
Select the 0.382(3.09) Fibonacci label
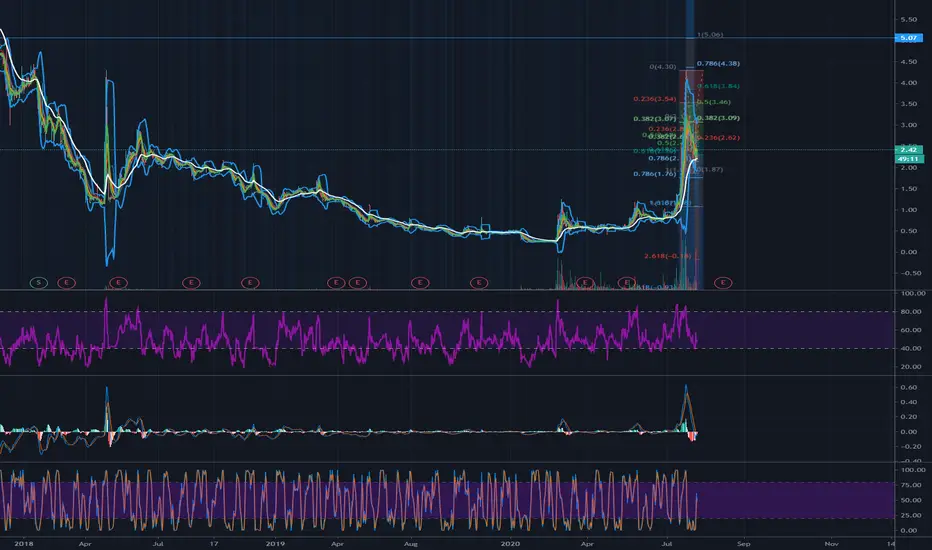718,118
